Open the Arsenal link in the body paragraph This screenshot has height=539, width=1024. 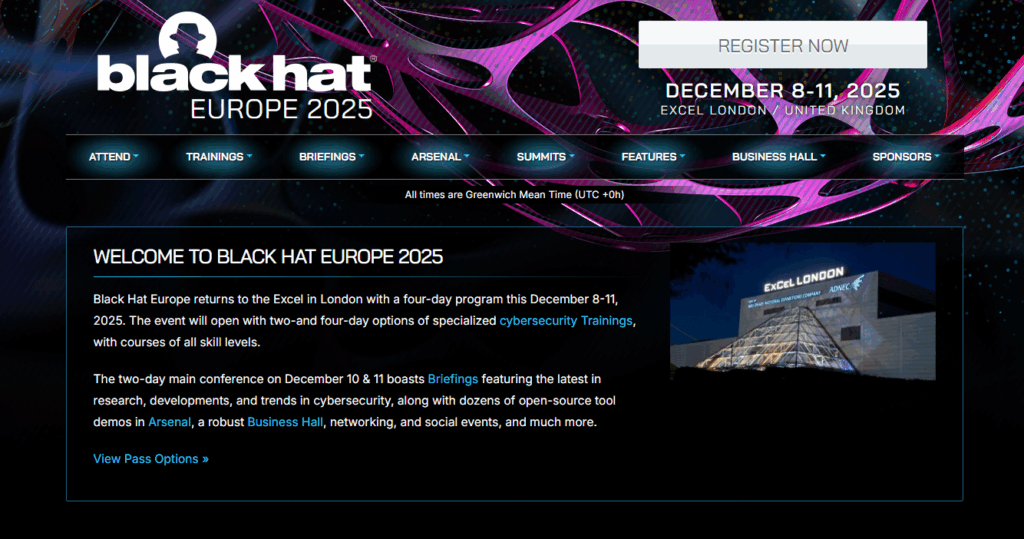coord(169,422)
